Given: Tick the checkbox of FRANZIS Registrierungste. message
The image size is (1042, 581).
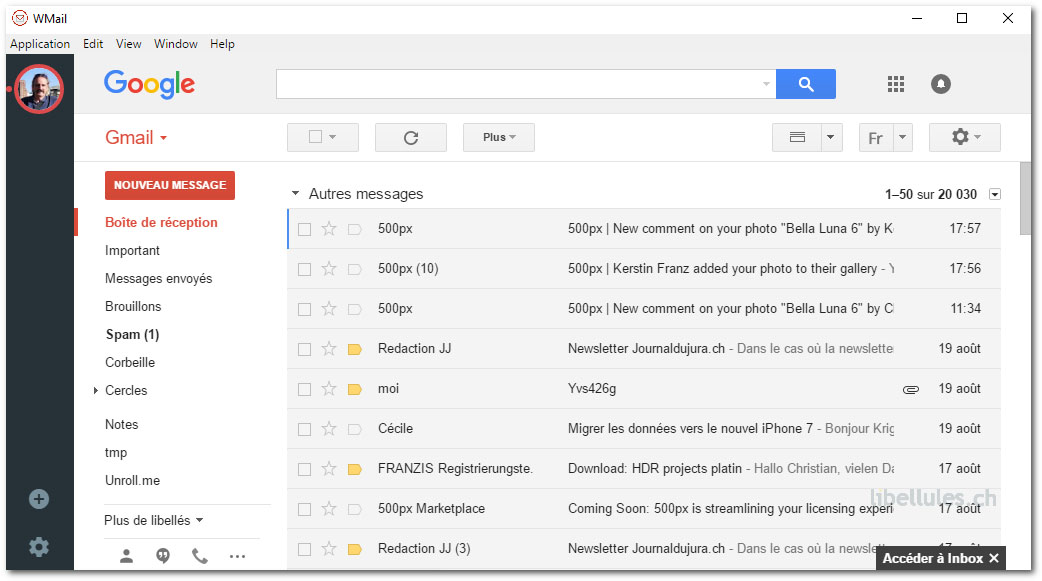Looking at the screenshot, I should point(304,469).
